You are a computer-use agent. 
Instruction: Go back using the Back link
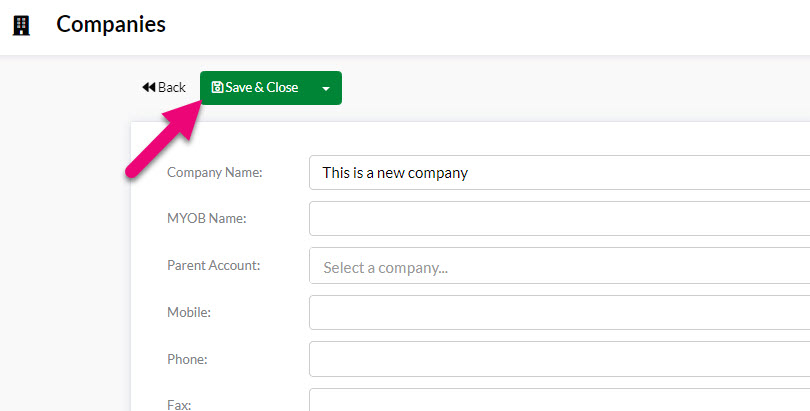164,87
